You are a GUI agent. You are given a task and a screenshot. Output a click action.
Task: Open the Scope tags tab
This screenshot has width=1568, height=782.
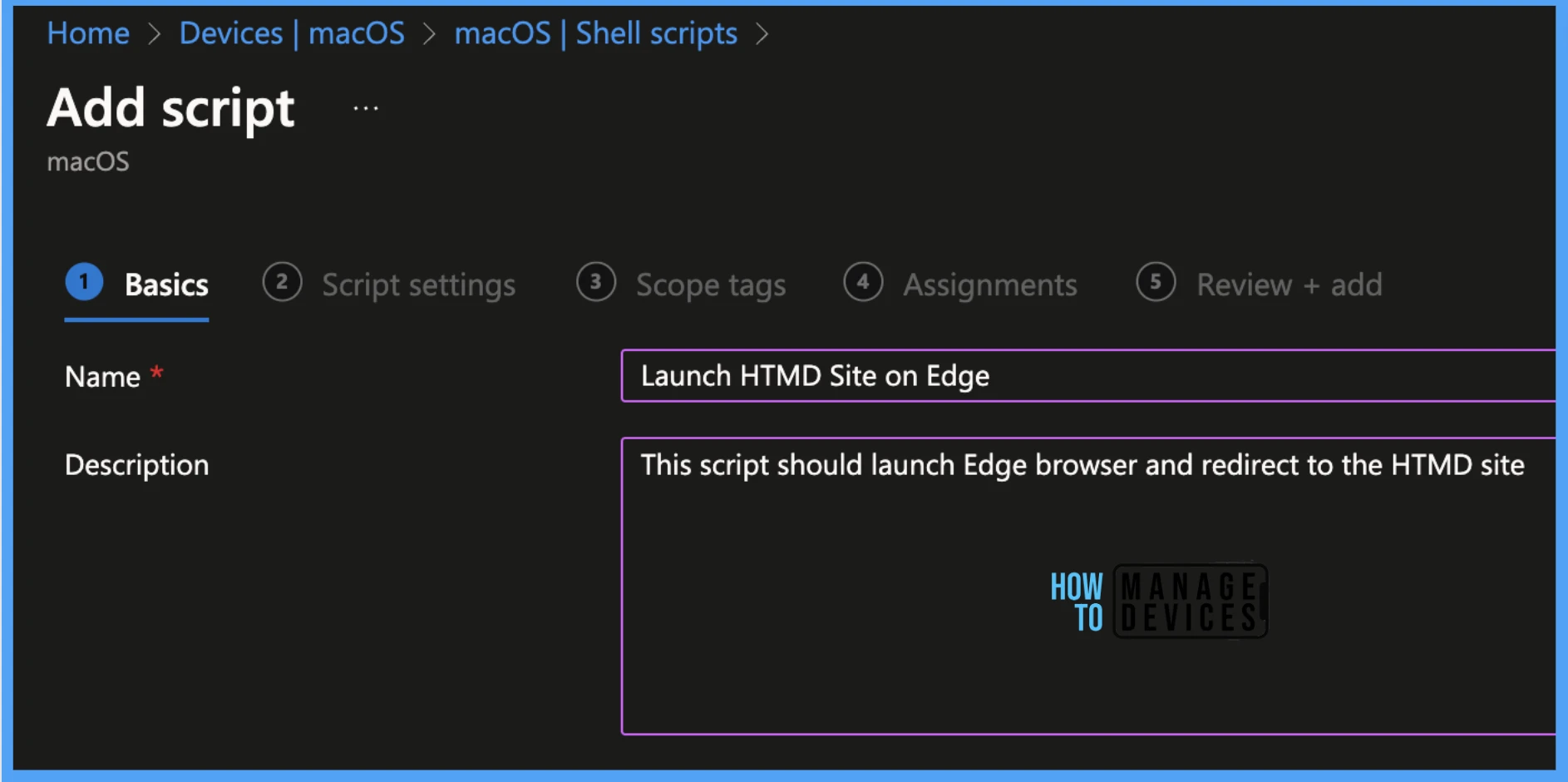click(x=711, y=285)
